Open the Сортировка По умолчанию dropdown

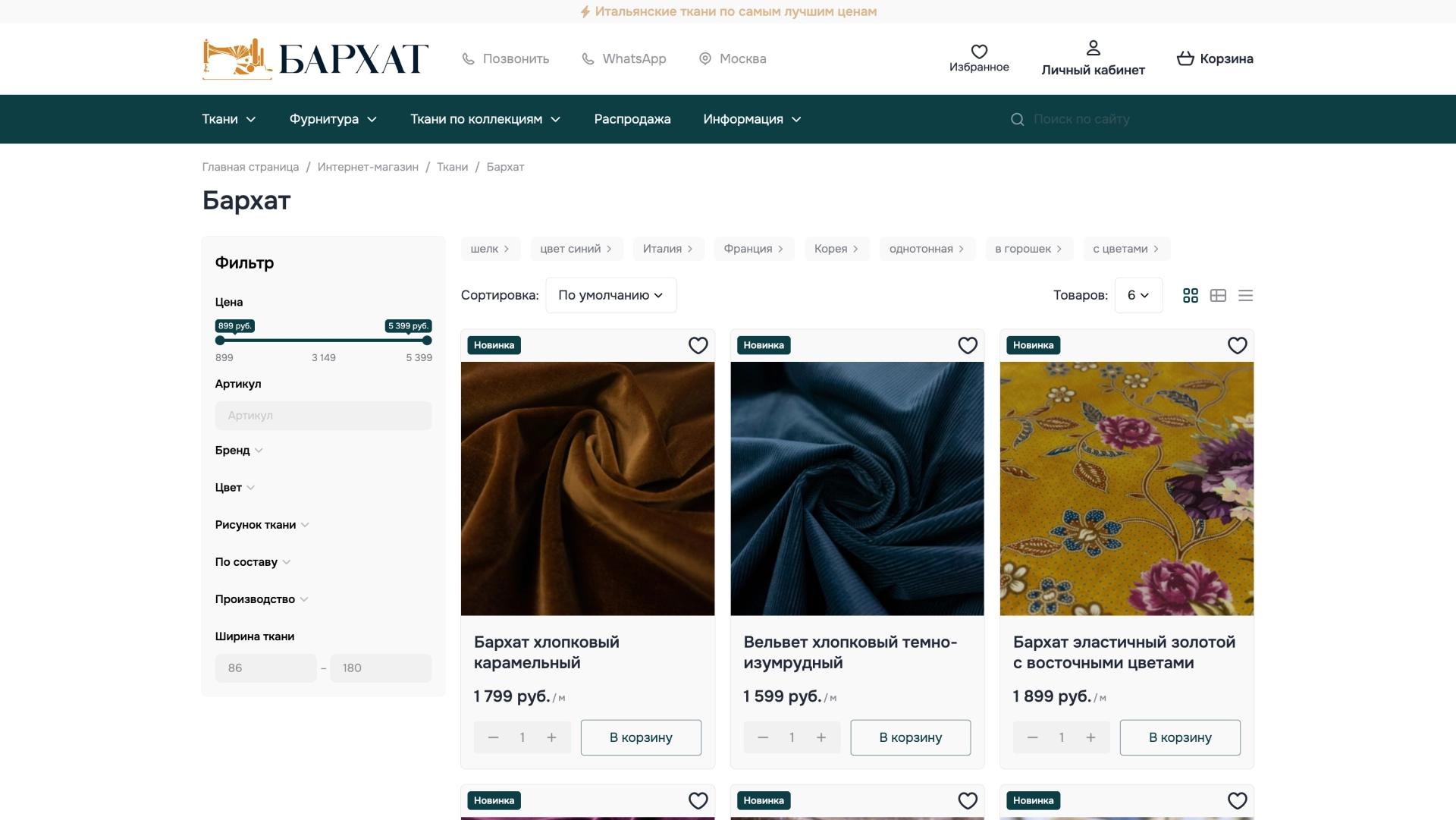610,296
